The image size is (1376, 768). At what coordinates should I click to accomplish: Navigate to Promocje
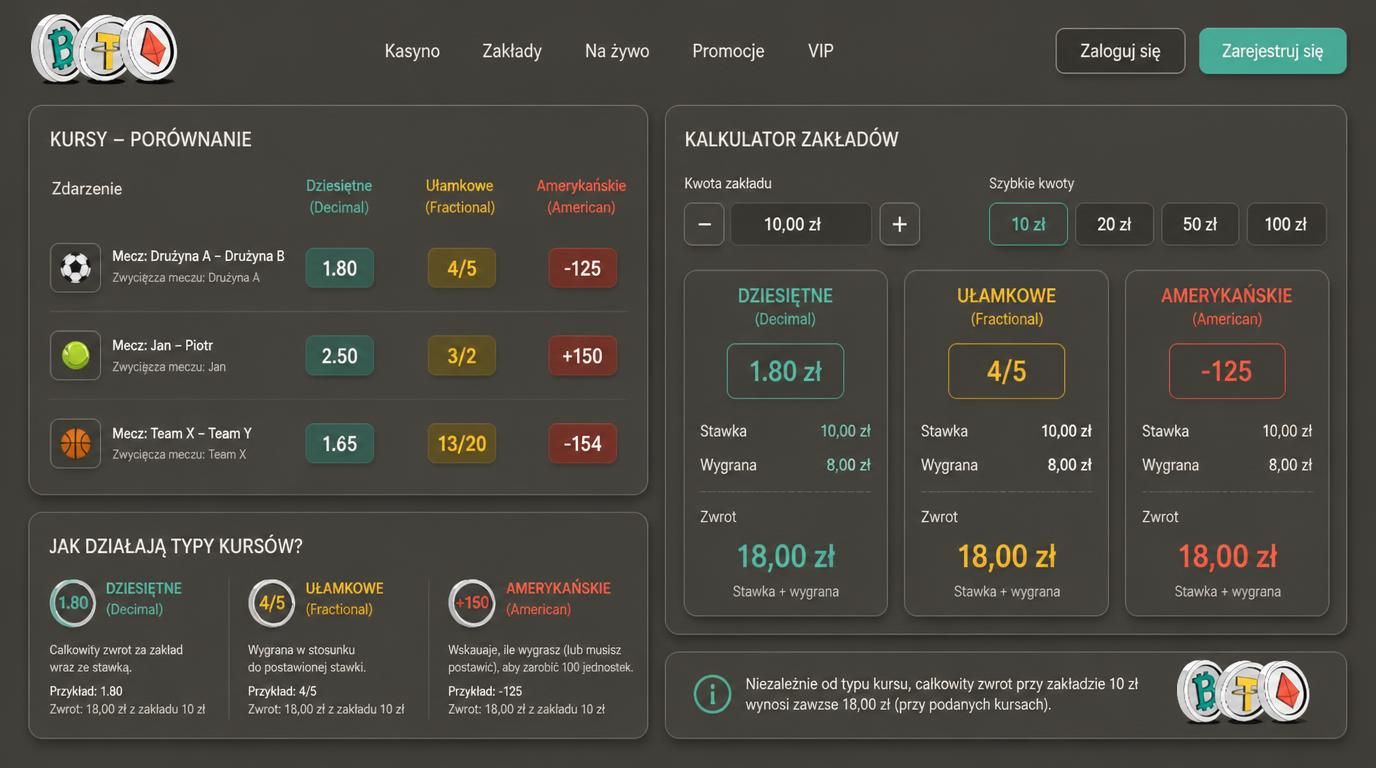pos(728,51)
